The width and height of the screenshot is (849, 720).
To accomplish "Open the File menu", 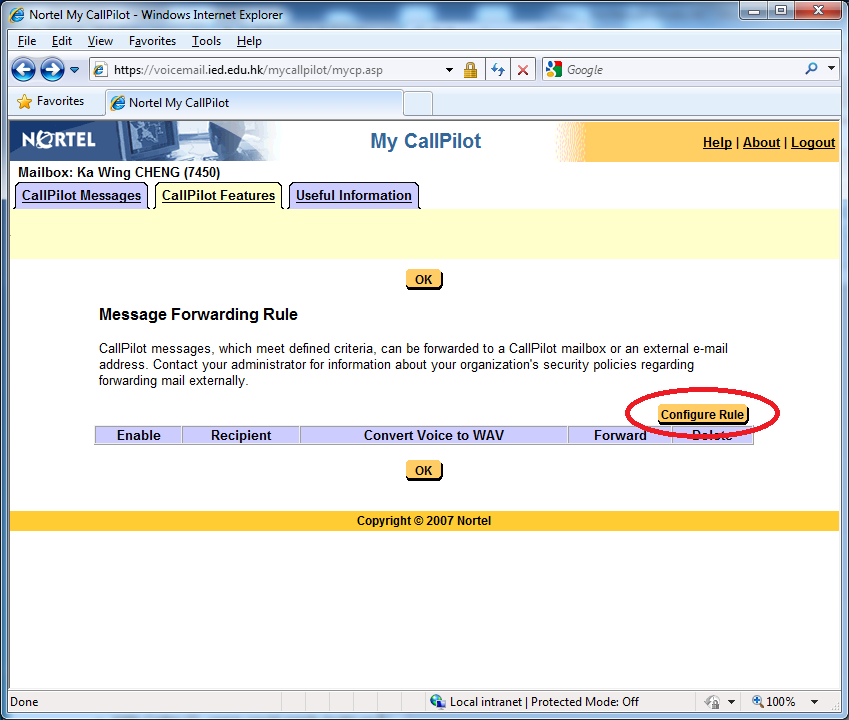I will click(27, 41).
